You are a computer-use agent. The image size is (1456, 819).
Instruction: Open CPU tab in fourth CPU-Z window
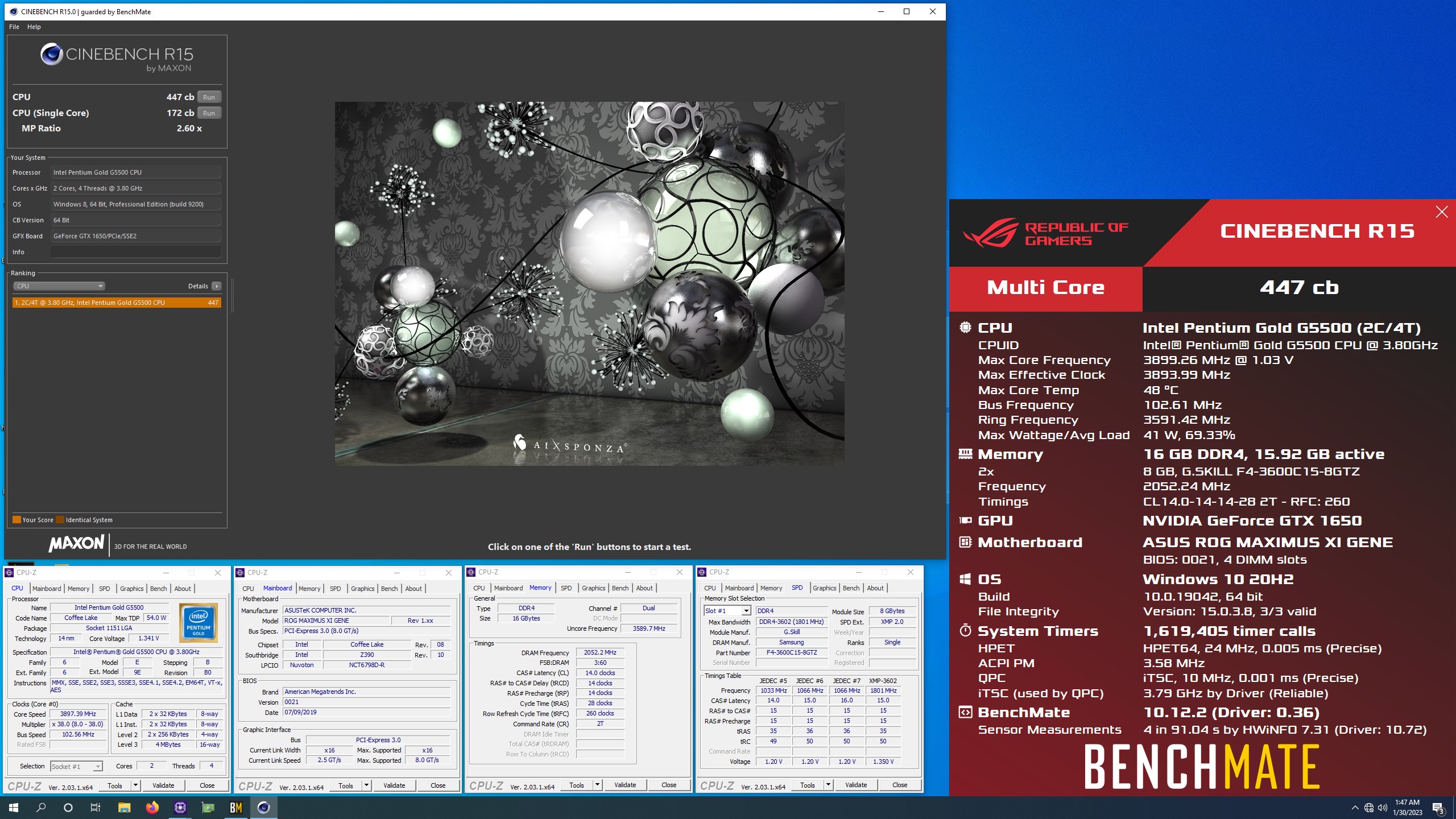click(x=710, y=588)
